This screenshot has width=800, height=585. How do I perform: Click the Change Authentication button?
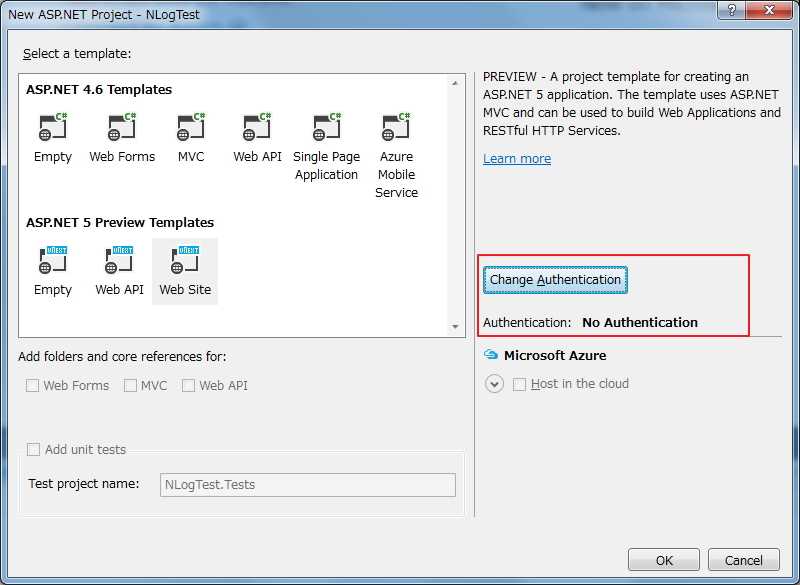(555, 280)
